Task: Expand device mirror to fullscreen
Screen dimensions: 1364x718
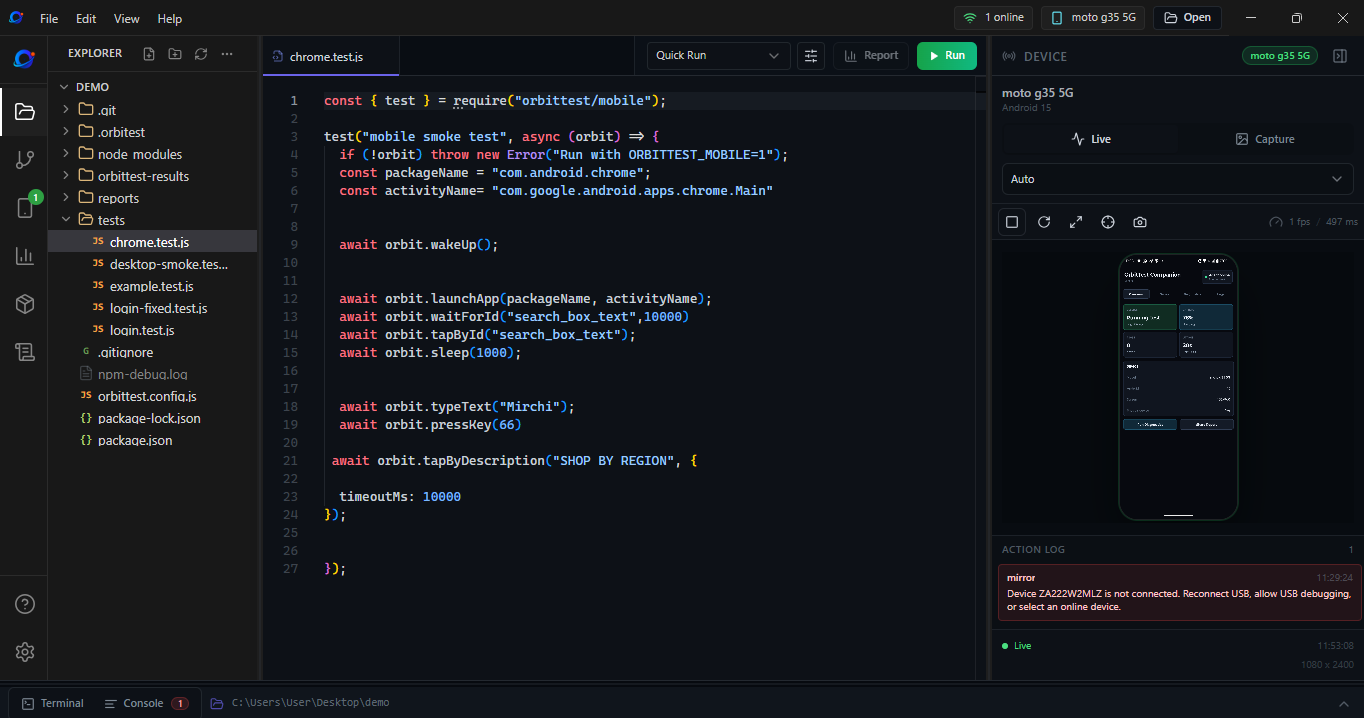Action: (x=1076, y=222)
